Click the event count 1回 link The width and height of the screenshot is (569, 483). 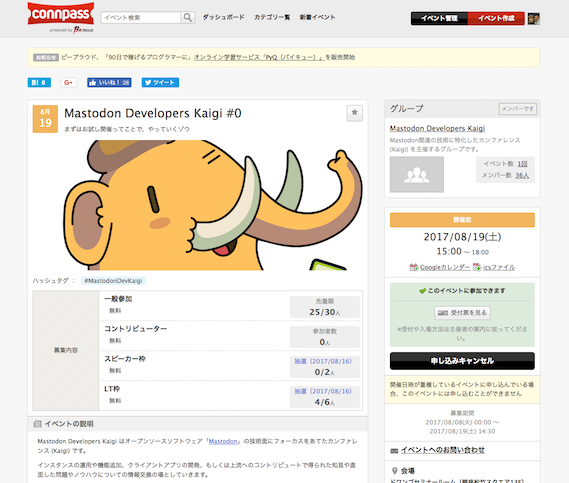click(x=522, y=164)
